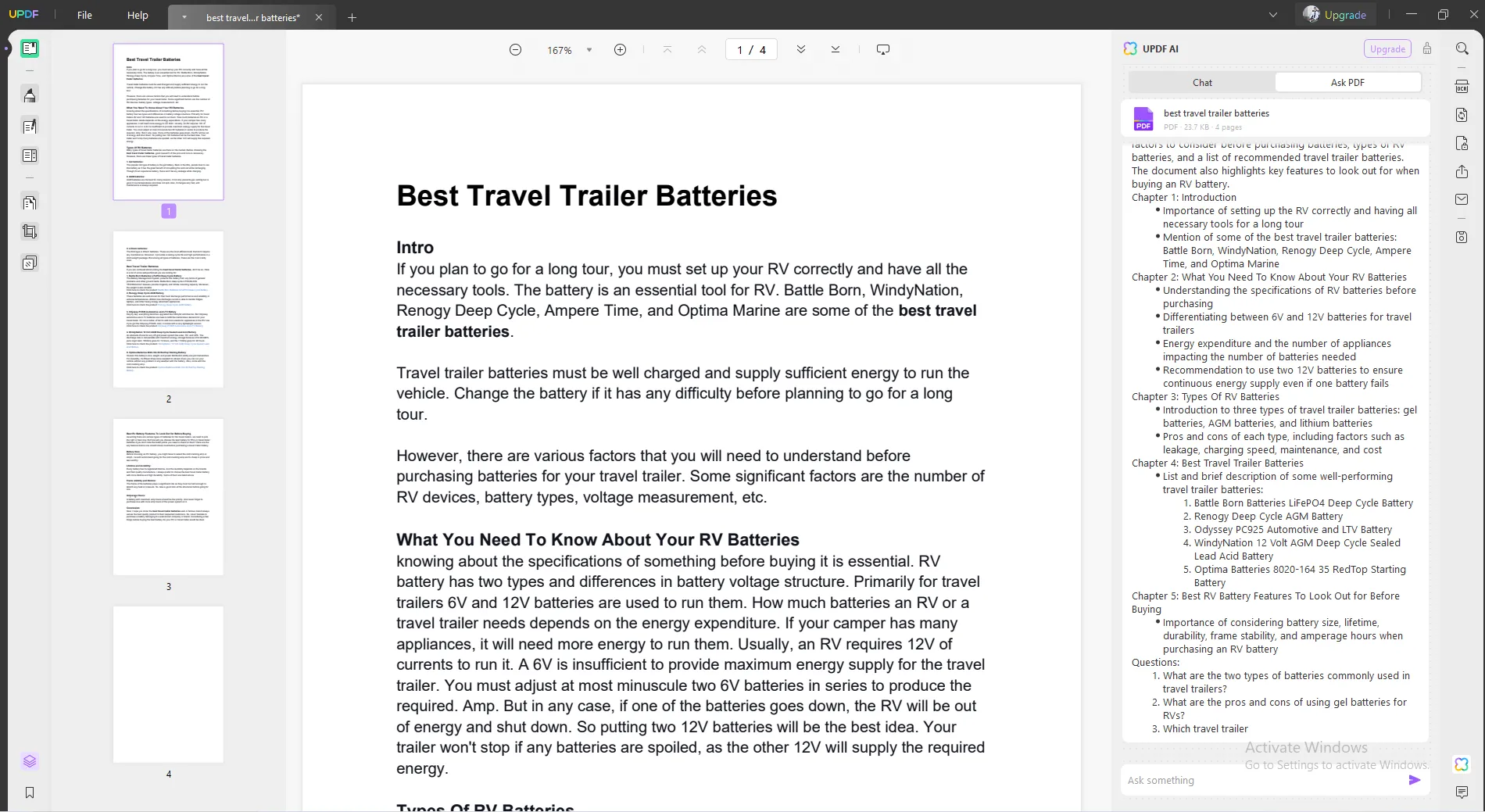Click the zoom in plus button
Image resolution: width=1485 pixels, height=812 pixels.
pyautogui.click(x=620, y=50)
